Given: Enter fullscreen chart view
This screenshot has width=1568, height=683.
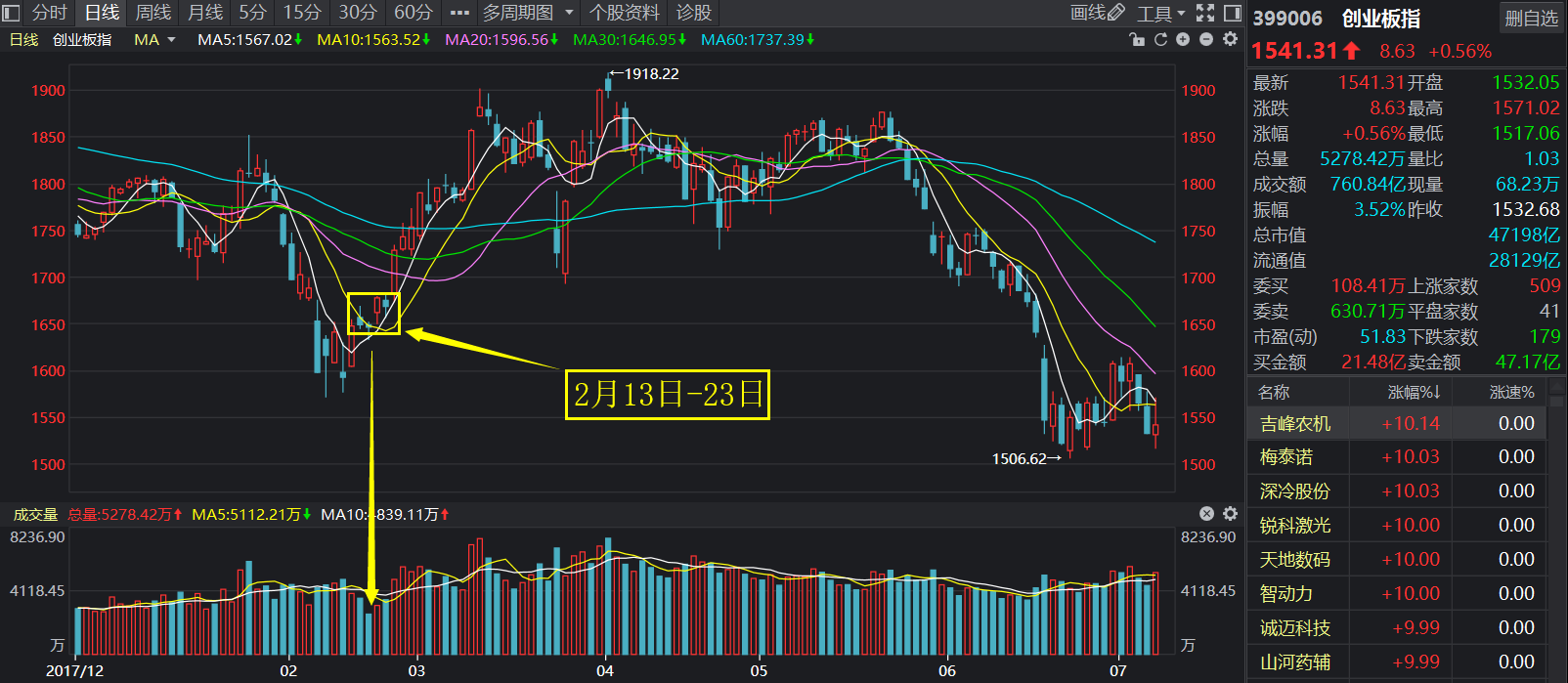Looking at the screenshot, I should 1205,13.
